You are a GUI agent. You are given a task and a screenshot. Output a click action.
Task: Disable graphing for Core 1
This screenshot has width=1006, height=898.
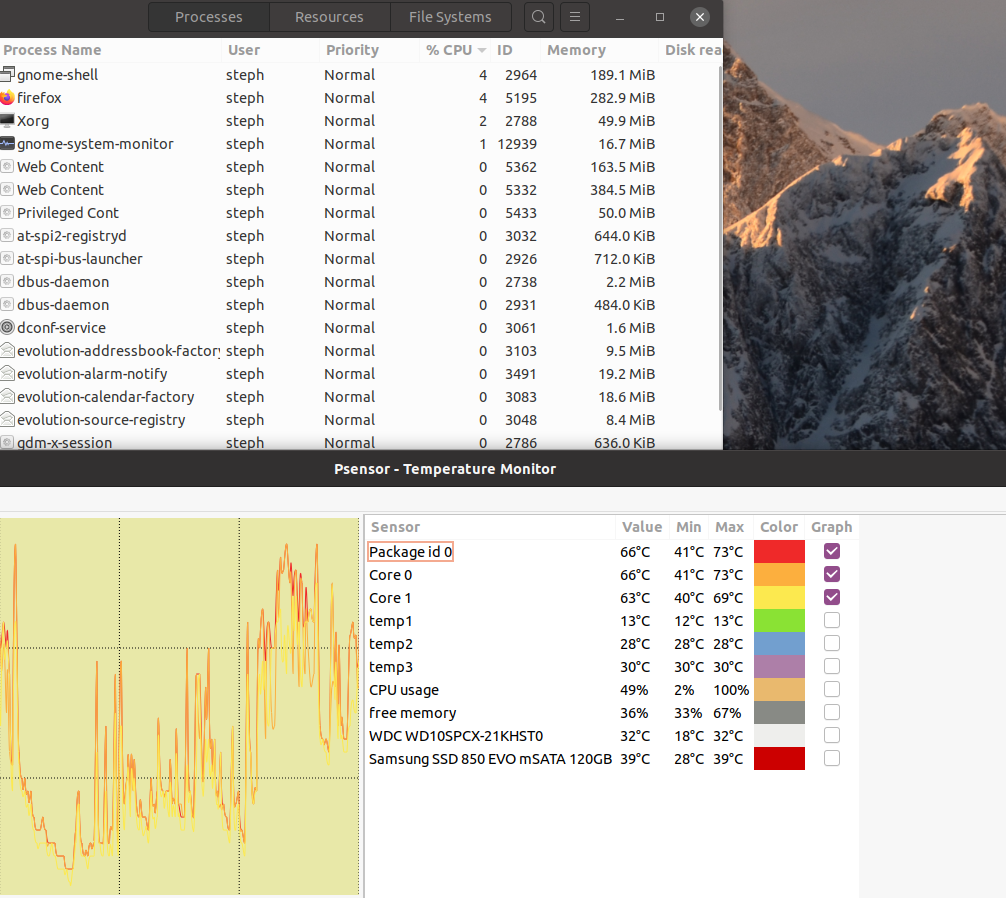tap(831, 597)
